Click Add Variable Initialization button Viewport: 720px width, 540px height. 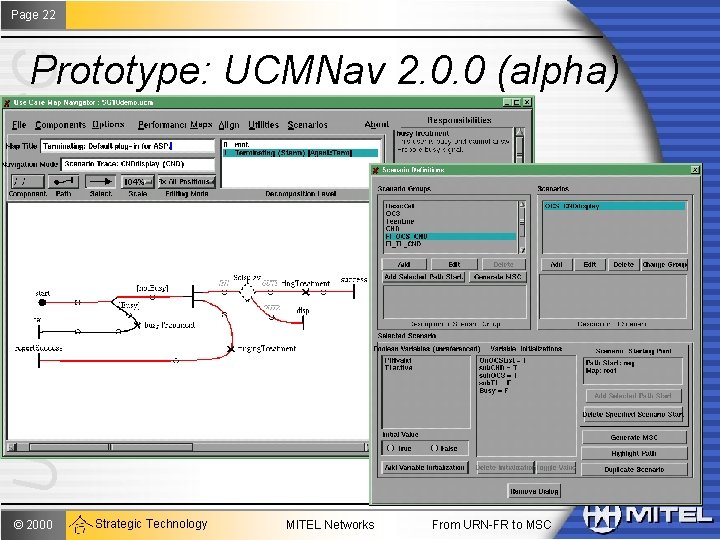click(x=425, y=467)
